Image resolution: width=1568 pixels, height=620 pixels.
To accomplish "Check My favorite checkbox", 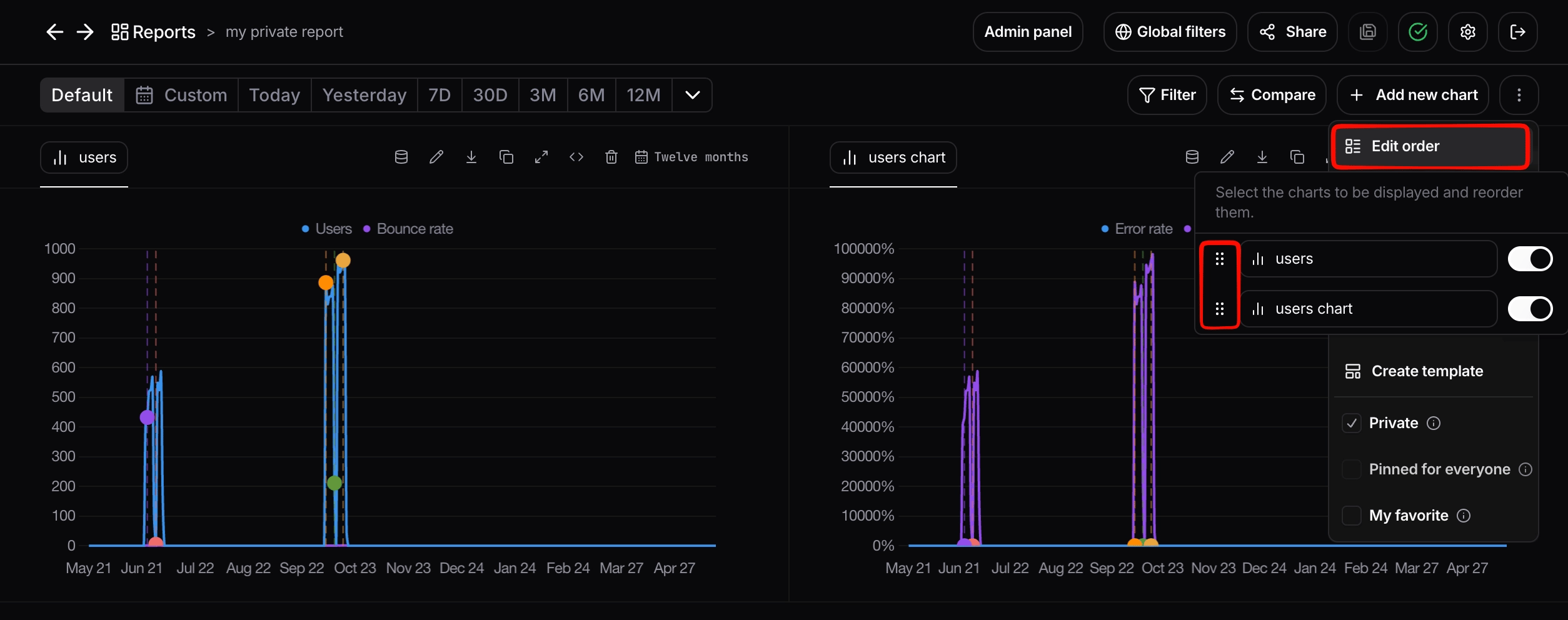I will [x=1352, y=516].
